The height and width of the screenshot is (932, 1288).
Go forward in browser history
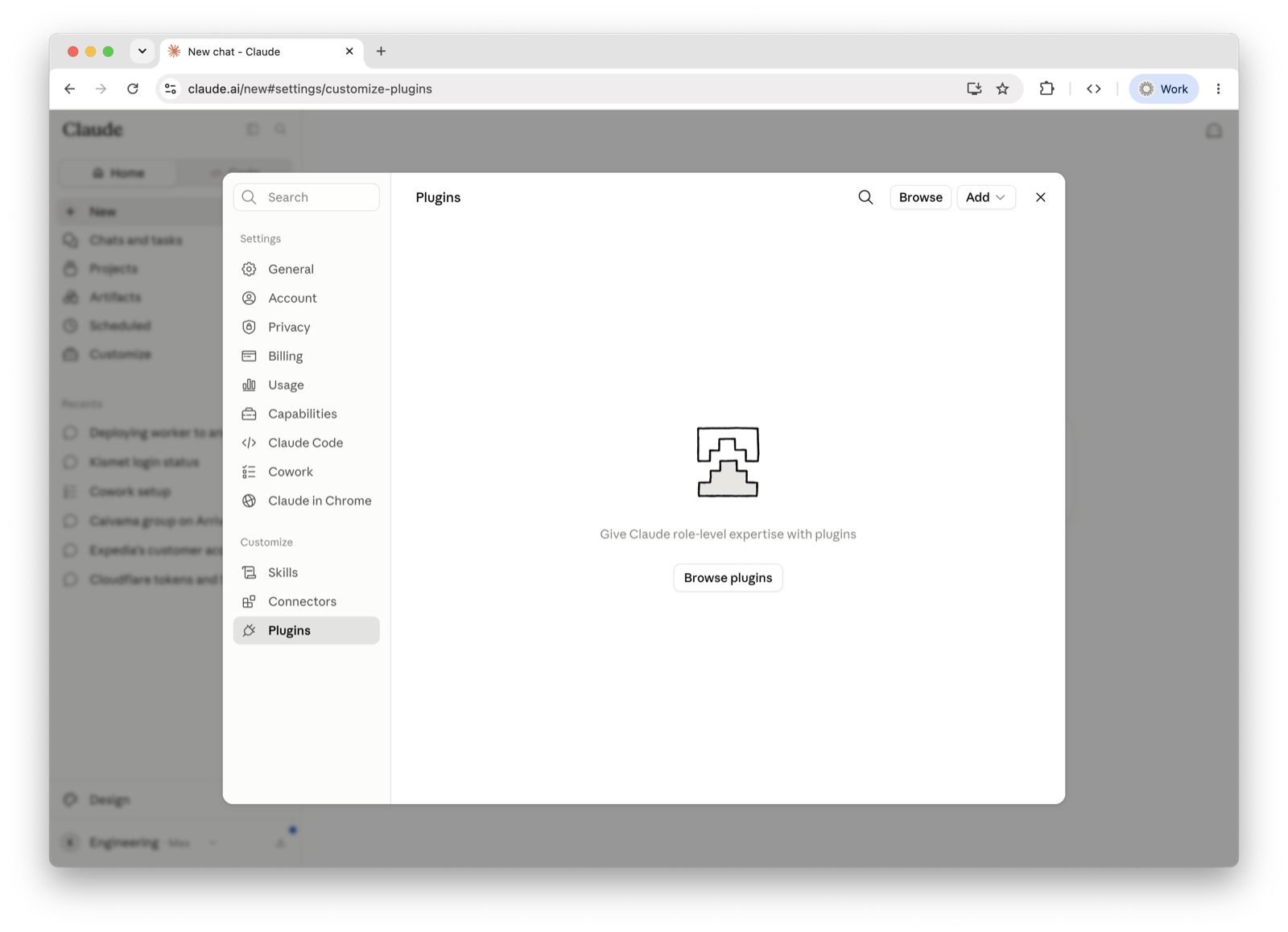pos(101,89)
